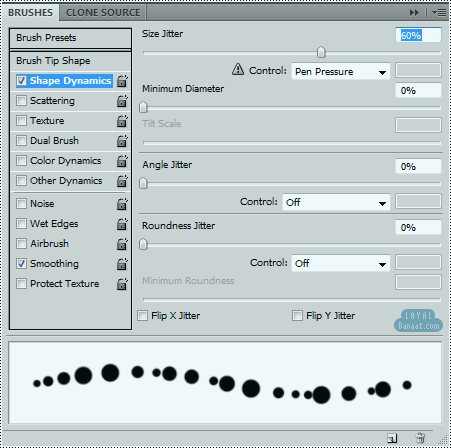Create new brush icon at panel bottom

click(x=392, y=438)
